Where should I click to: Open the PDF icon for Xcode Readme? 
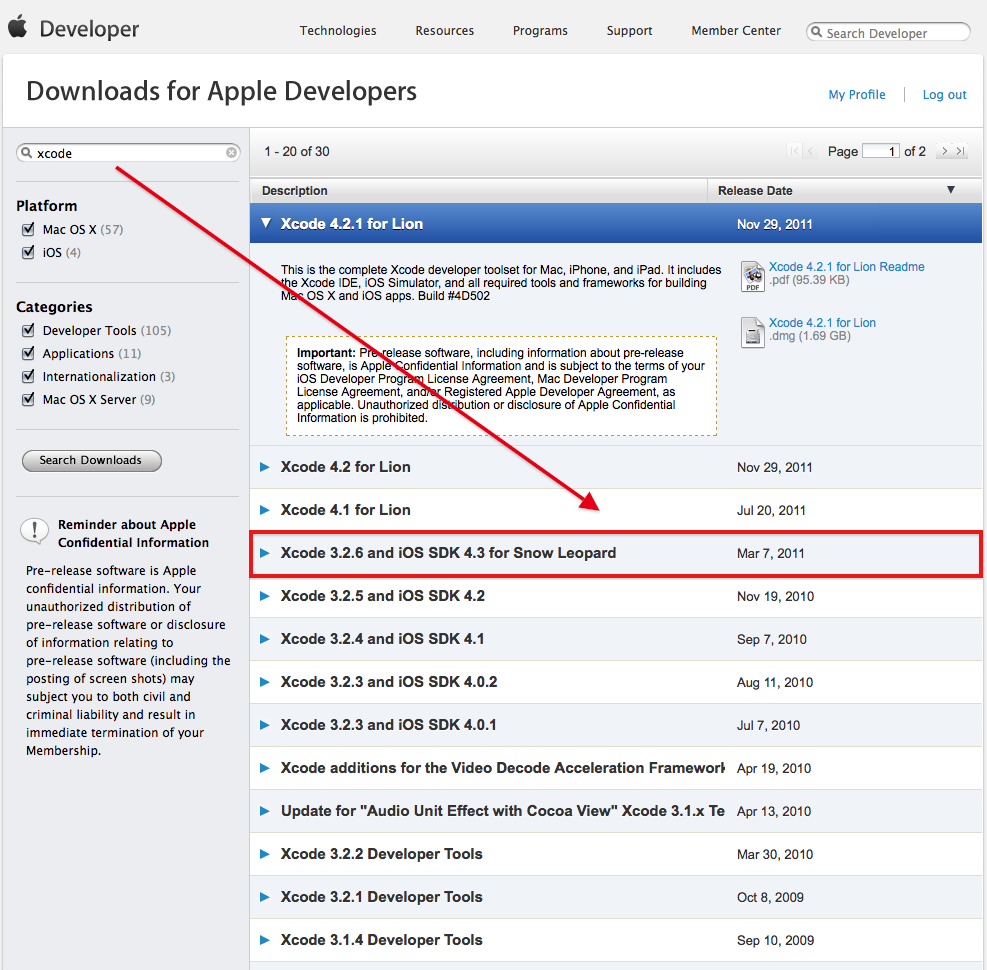coord(753,276)
